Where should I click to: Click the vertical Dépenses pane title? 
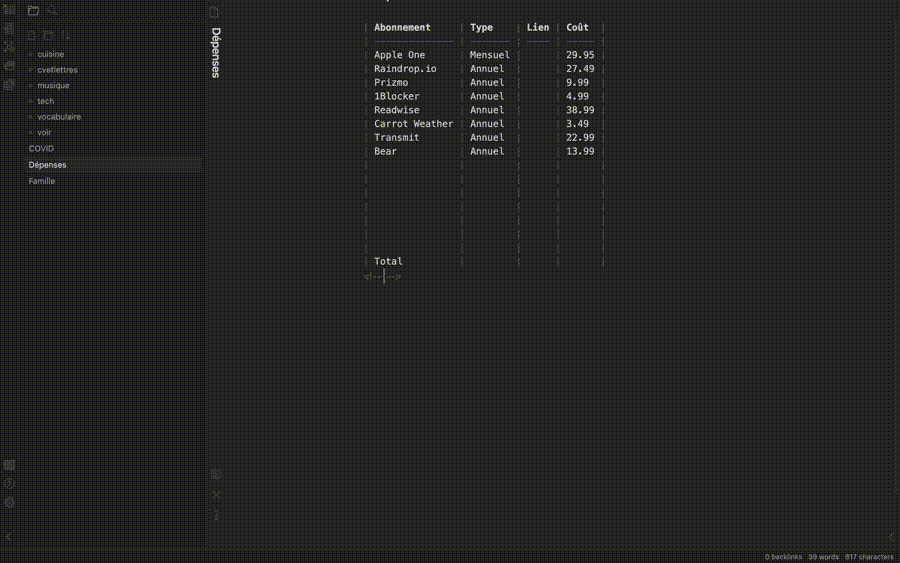216,53
